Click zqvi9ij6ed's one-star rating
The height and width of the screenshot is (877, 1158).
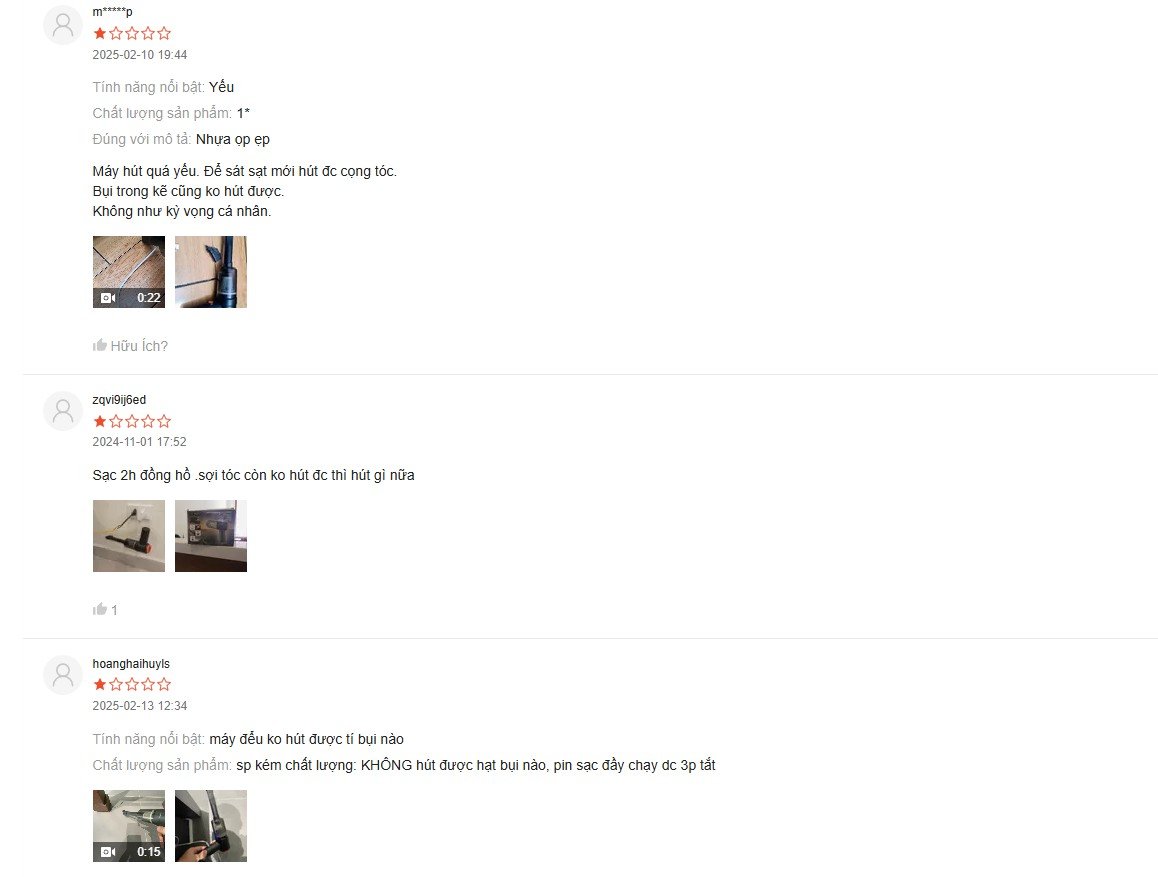132,422
